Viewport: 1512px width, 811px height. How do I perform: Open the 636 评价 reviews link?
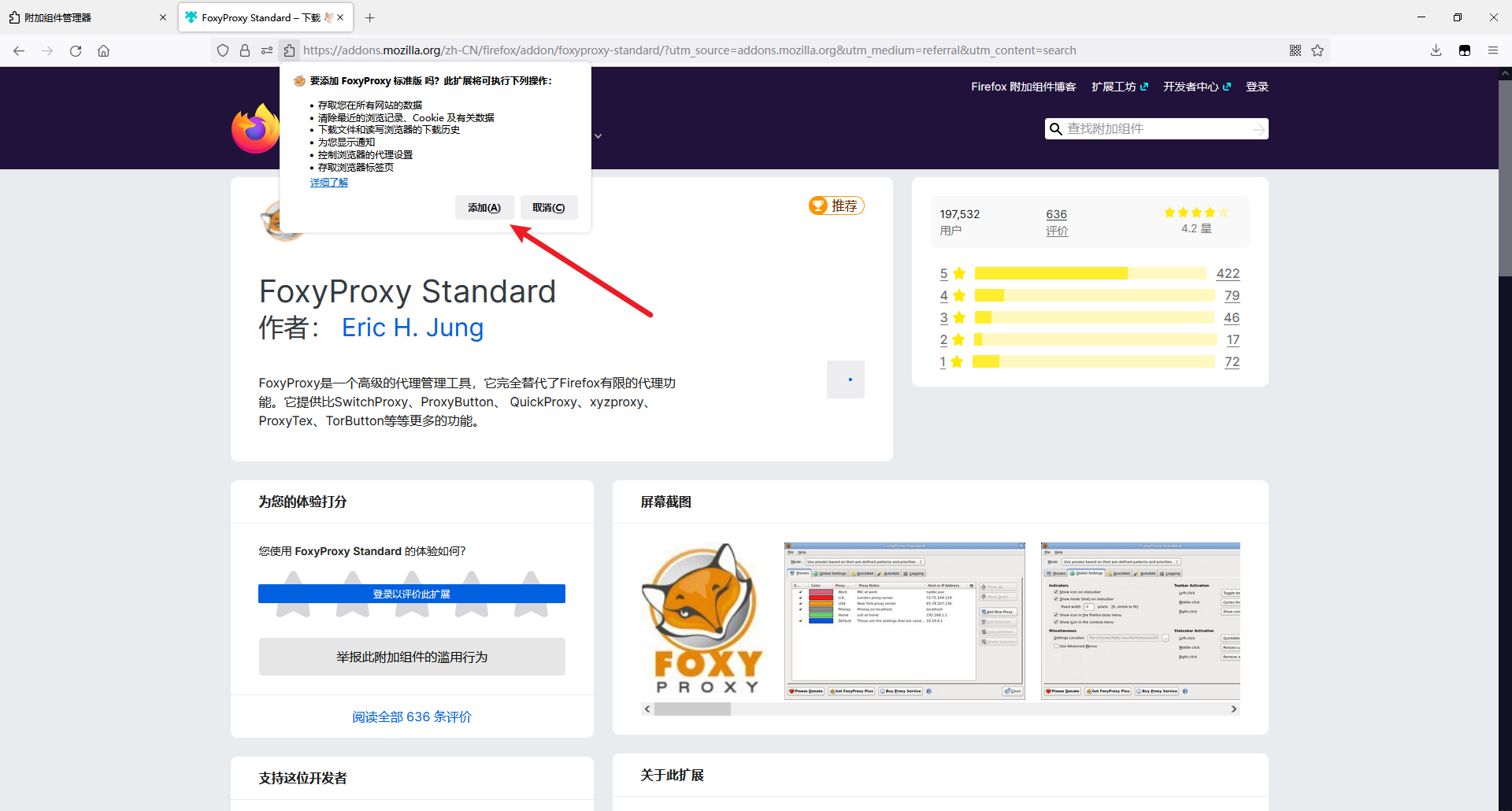pyautogui.click(x=1057, y=222)
